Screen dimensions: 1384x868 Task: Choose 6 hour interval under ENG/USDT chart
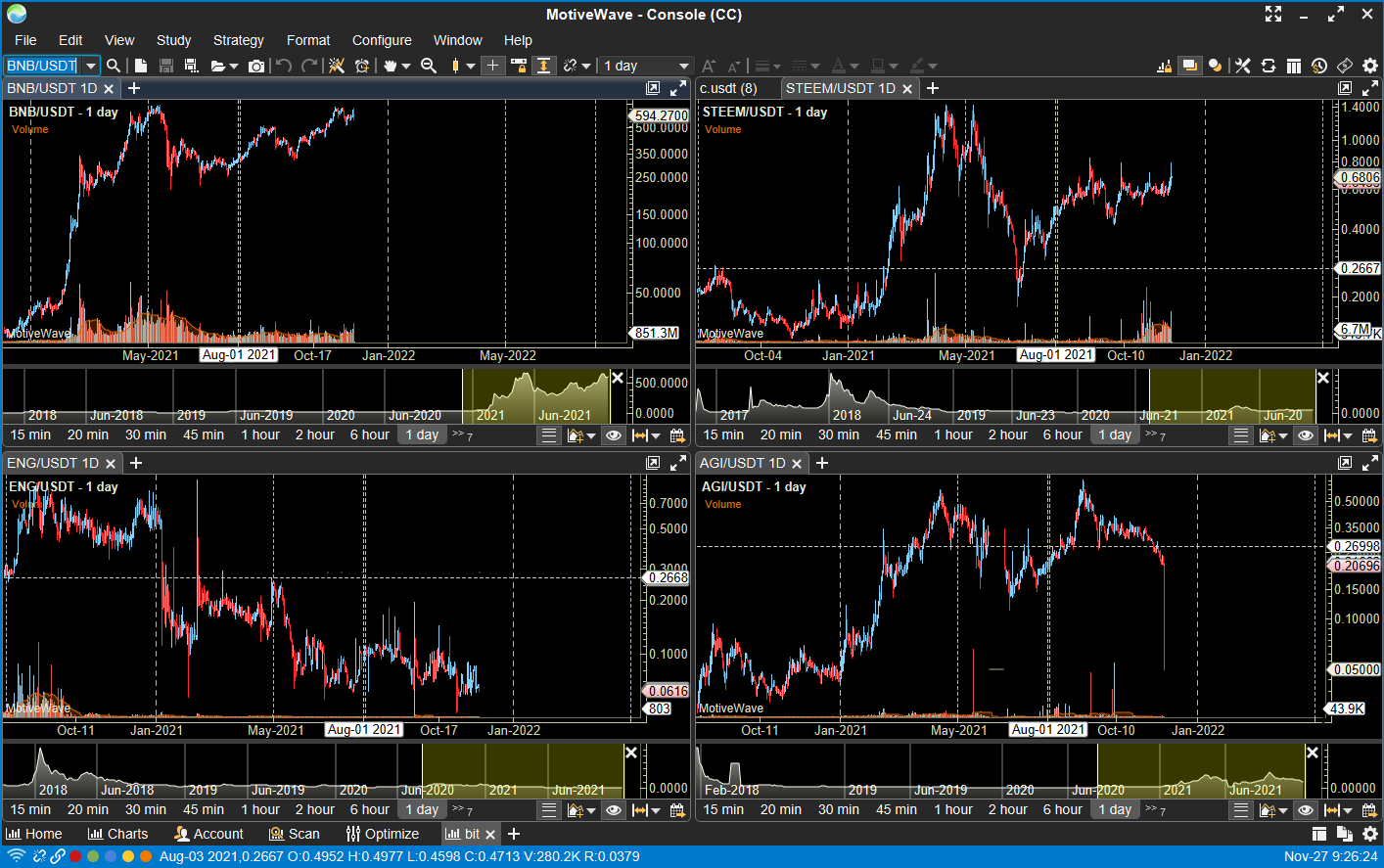[370, 810]
